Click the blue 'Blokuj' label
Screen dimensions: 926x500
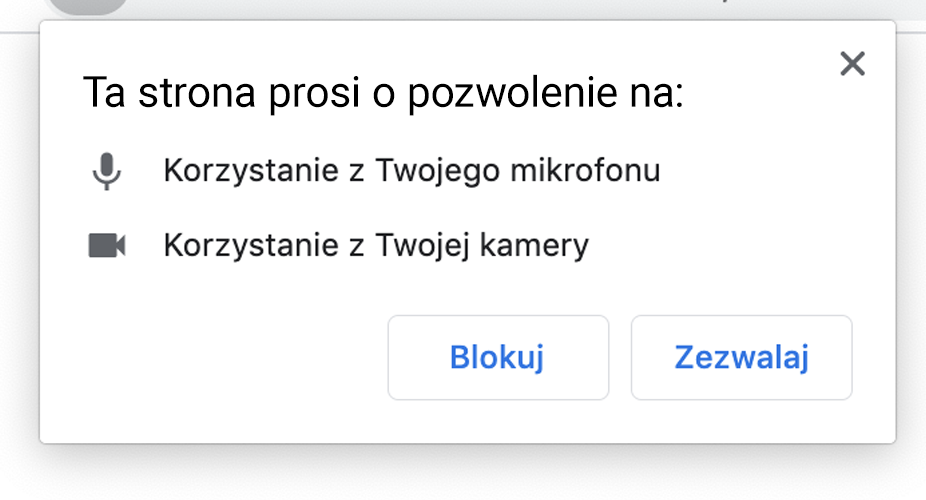pyautogui.click(x=497, y=358)
